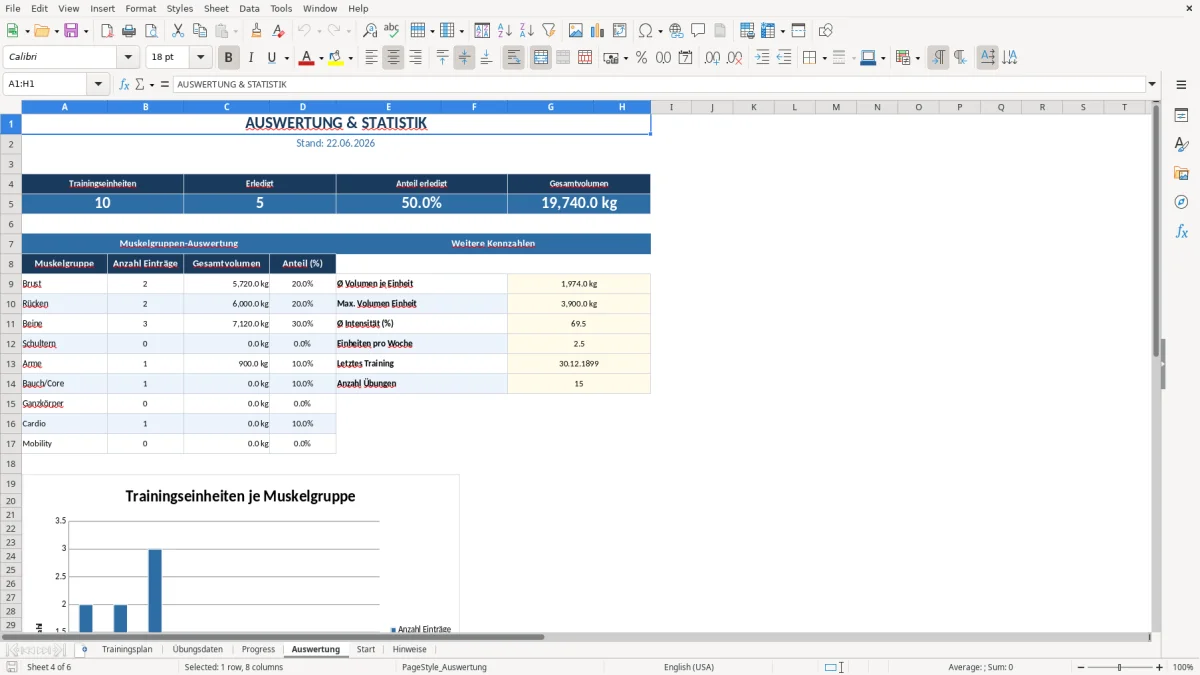Image resolution: width=1200 pixels, height=675 pixels.
Task: Click the Clear Direct Formatting icon
Action: tap(279, 31)
